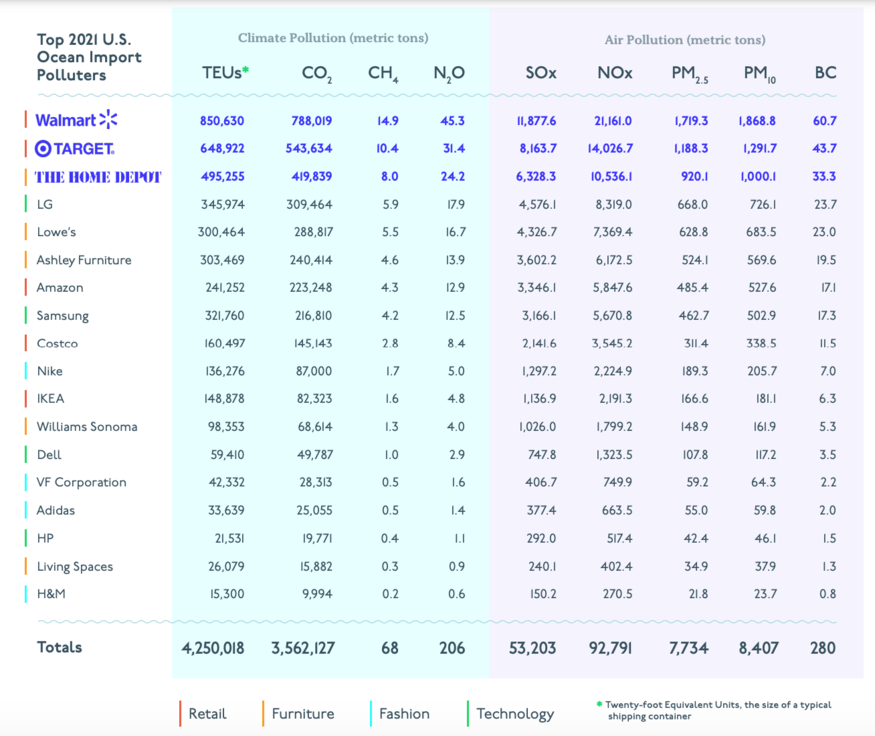875x736 pixels.
Task: Click the total NOx value 92,791
Action: point(610,648)
